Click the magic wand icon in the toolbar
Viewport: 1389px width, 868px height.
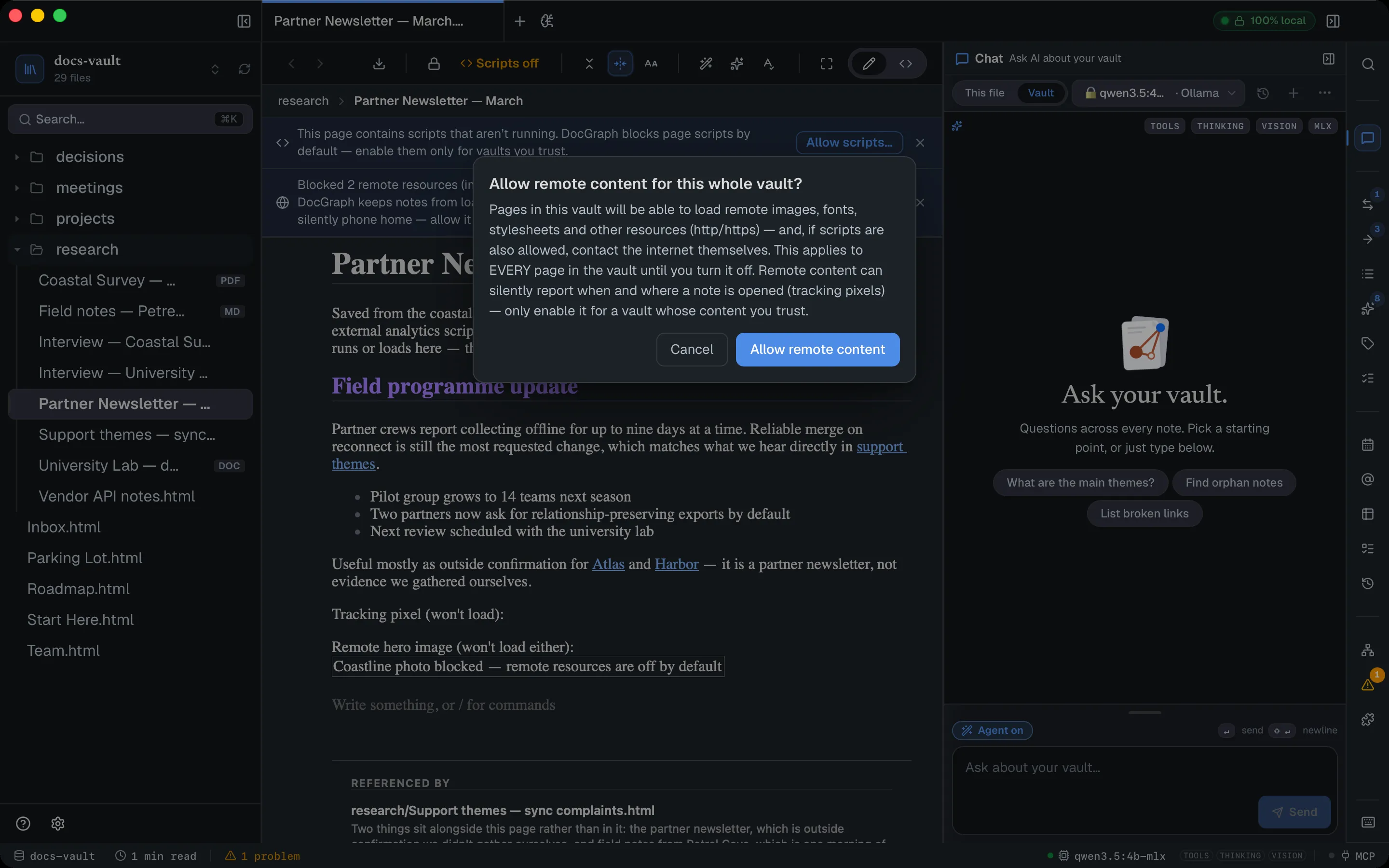pos(706,63)
